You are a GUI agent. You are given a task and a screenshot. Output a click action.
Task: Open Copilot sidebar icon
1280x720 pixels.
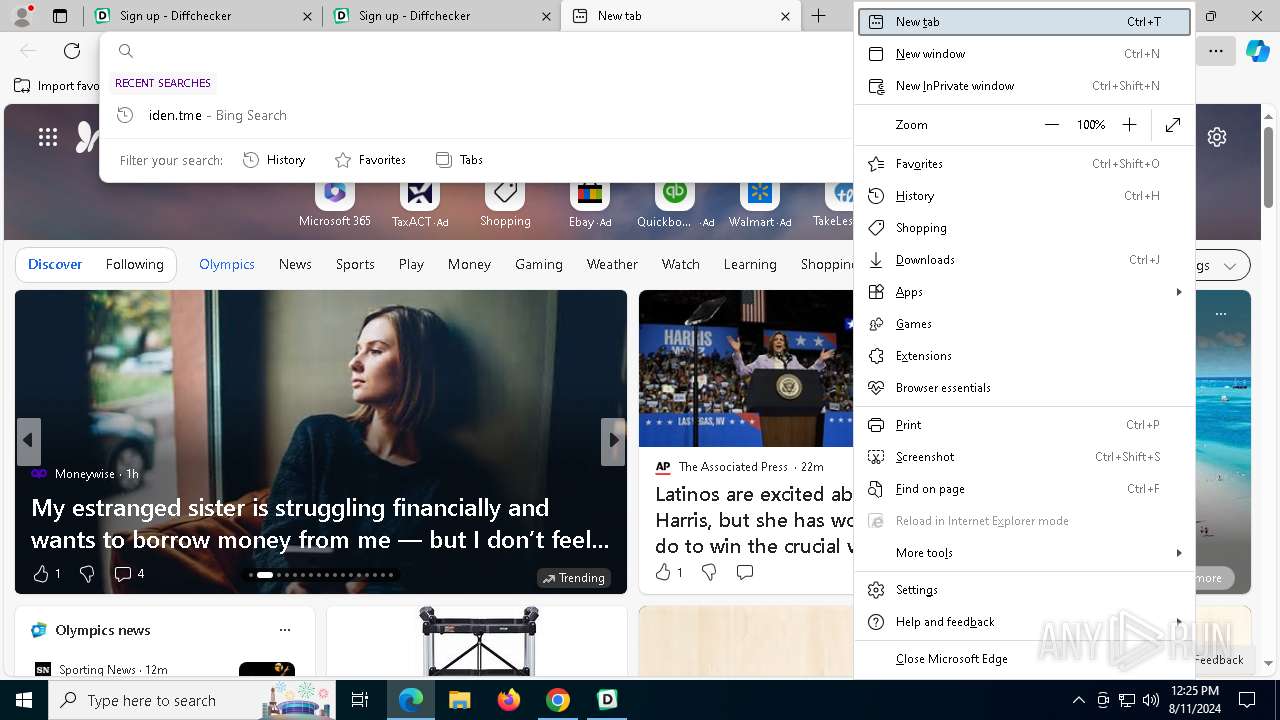1257,51
